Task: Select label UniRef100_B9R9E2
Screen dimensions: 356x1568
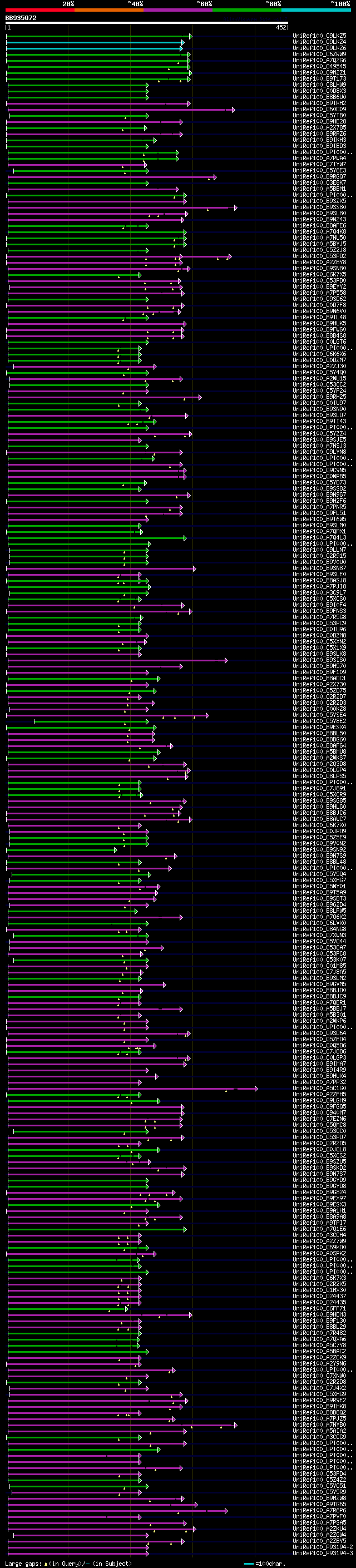Action: tap(319, 1400)
